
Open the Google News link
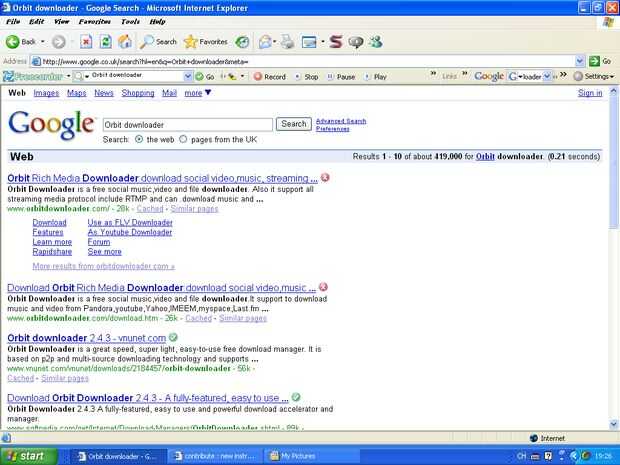pos(104,93)
